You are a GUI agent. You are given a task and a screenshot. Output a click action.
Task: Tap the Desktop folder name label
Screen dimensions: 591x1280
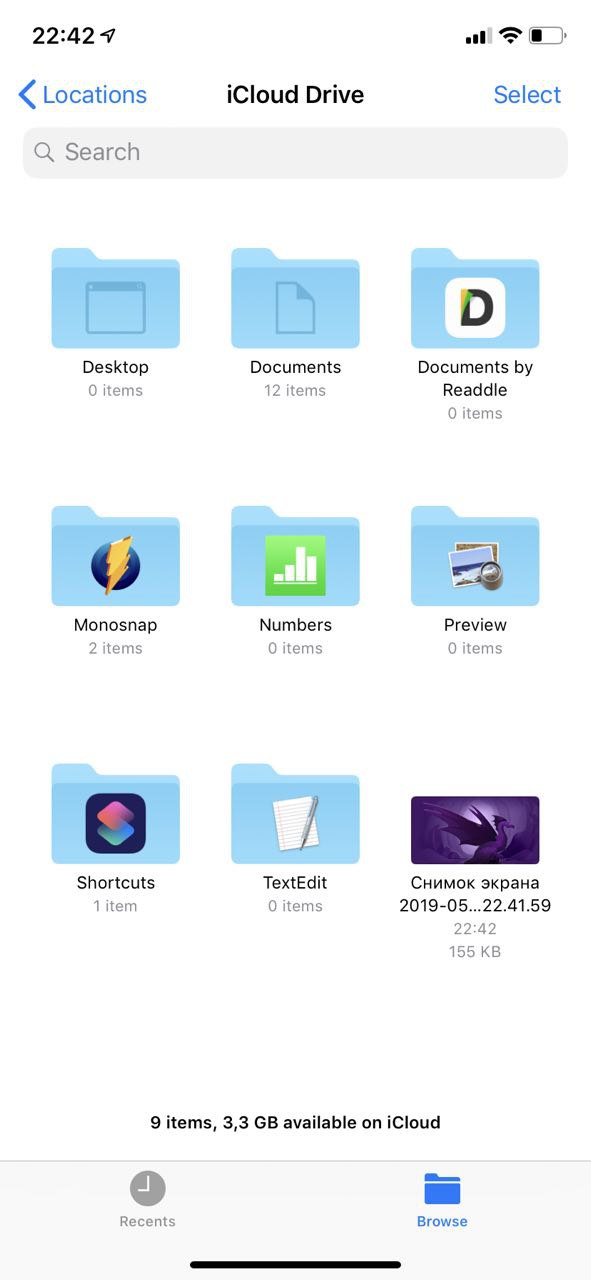115,367
